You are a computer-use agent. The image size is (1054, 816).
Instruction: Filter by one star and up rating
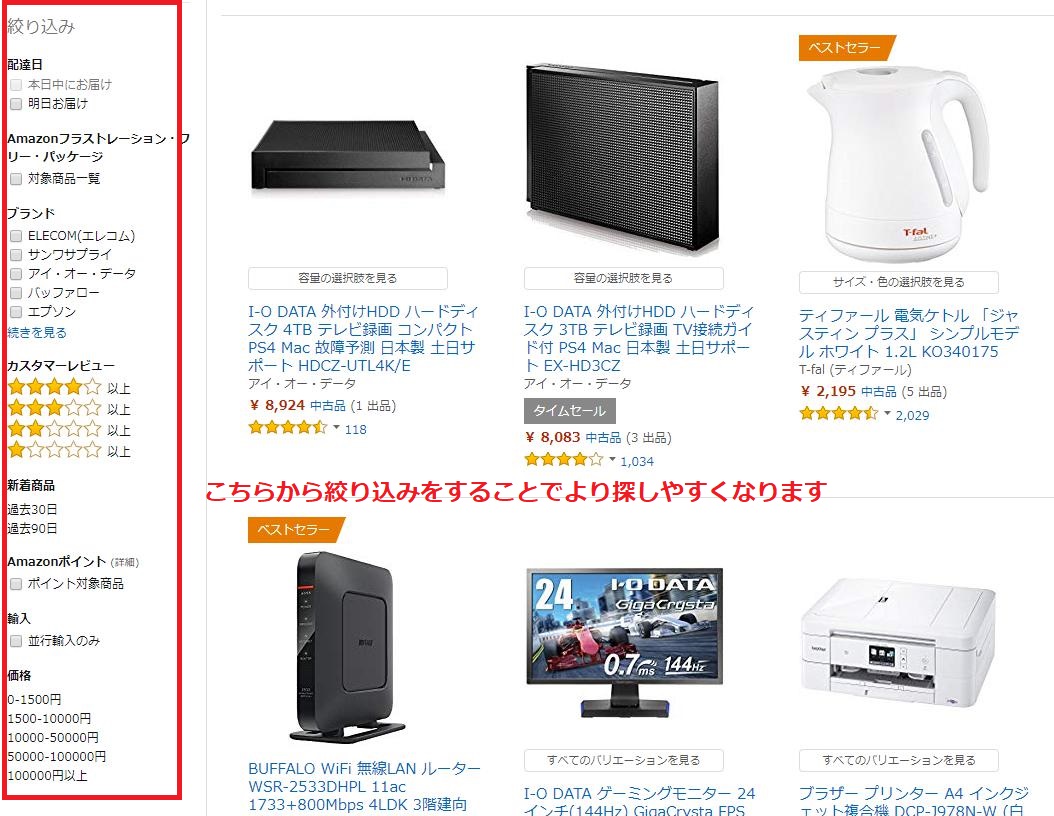coord(69,450)
